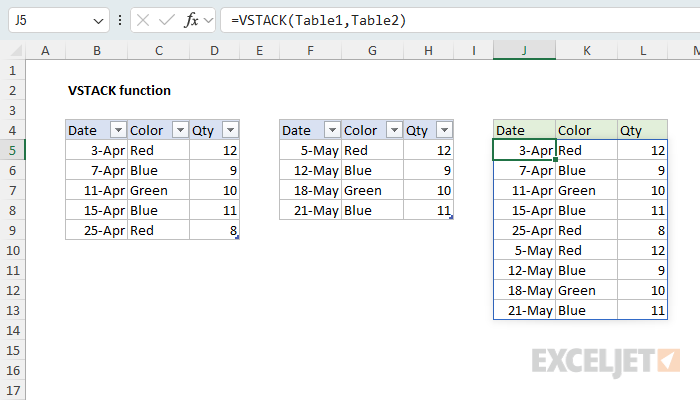Viewport: 700px width, 400px height.
Task: Open the Date filter dropdown in column F
Action: tap(332, 130)
